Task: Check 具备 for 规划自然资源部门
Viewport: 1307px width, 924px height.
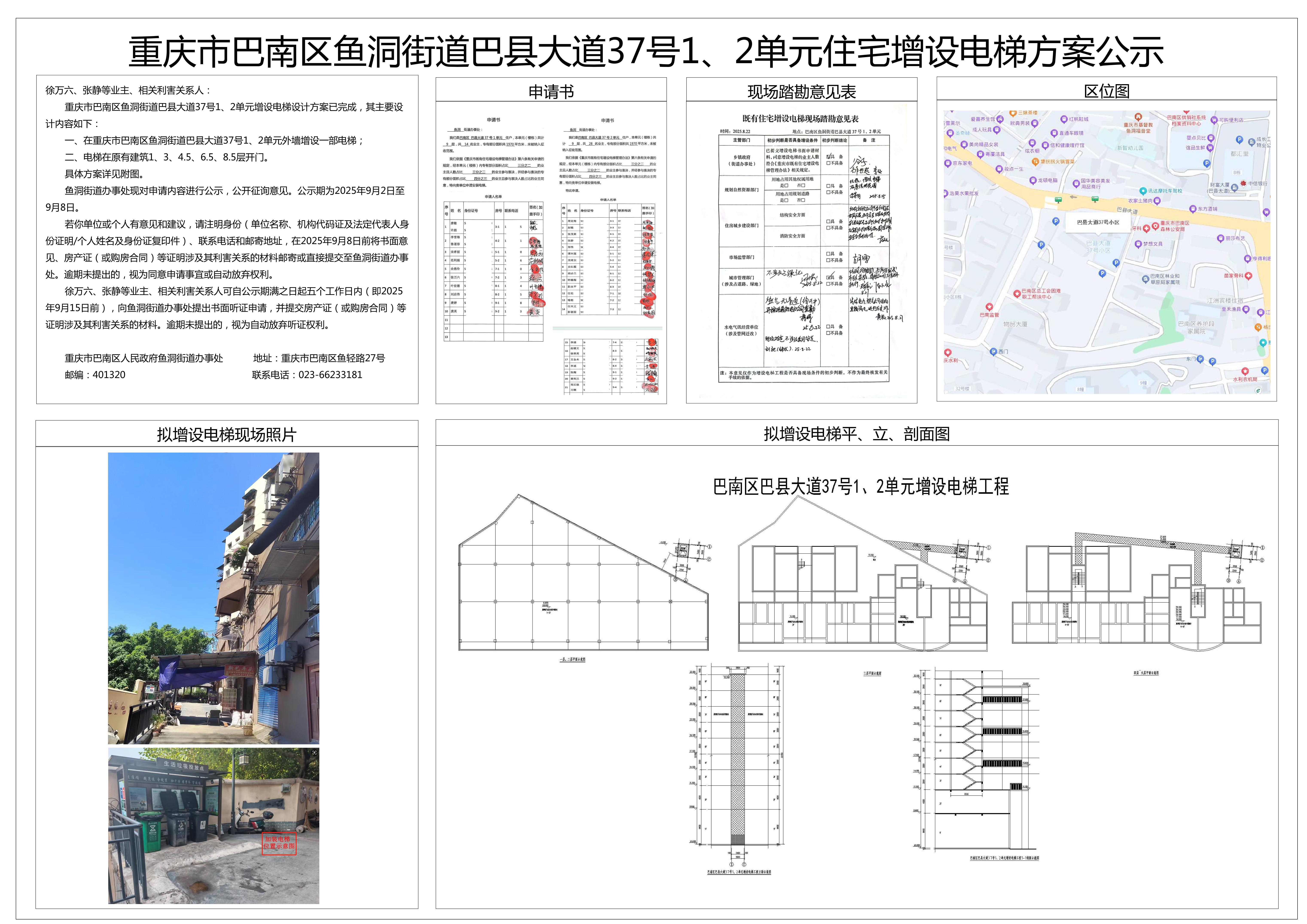Action: 828,186
